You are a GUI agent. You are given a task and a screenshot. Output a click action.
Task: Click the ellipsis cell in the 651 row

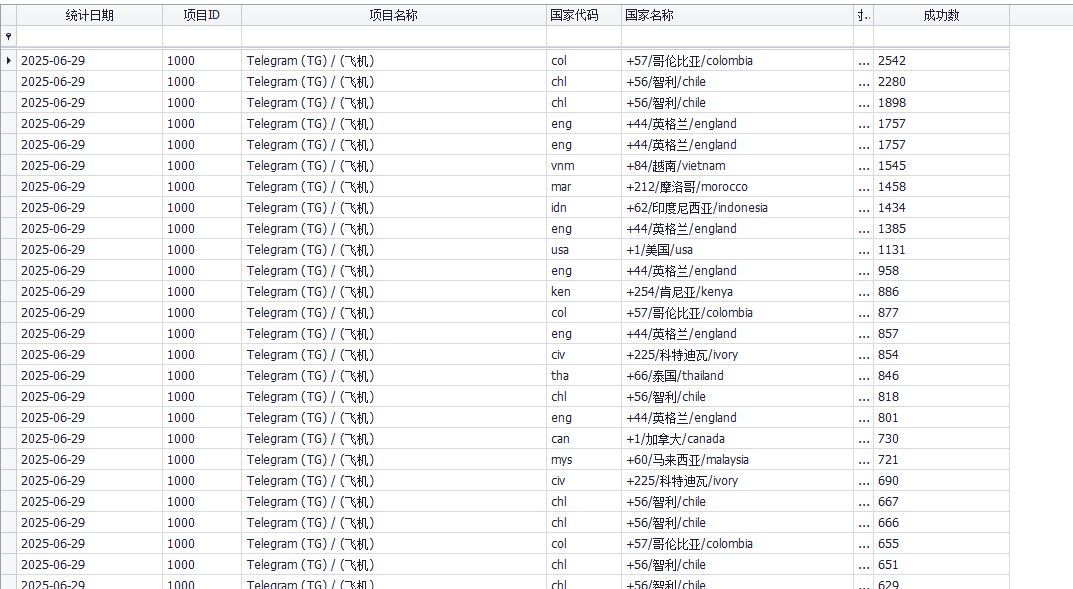(x=864, y=564)
